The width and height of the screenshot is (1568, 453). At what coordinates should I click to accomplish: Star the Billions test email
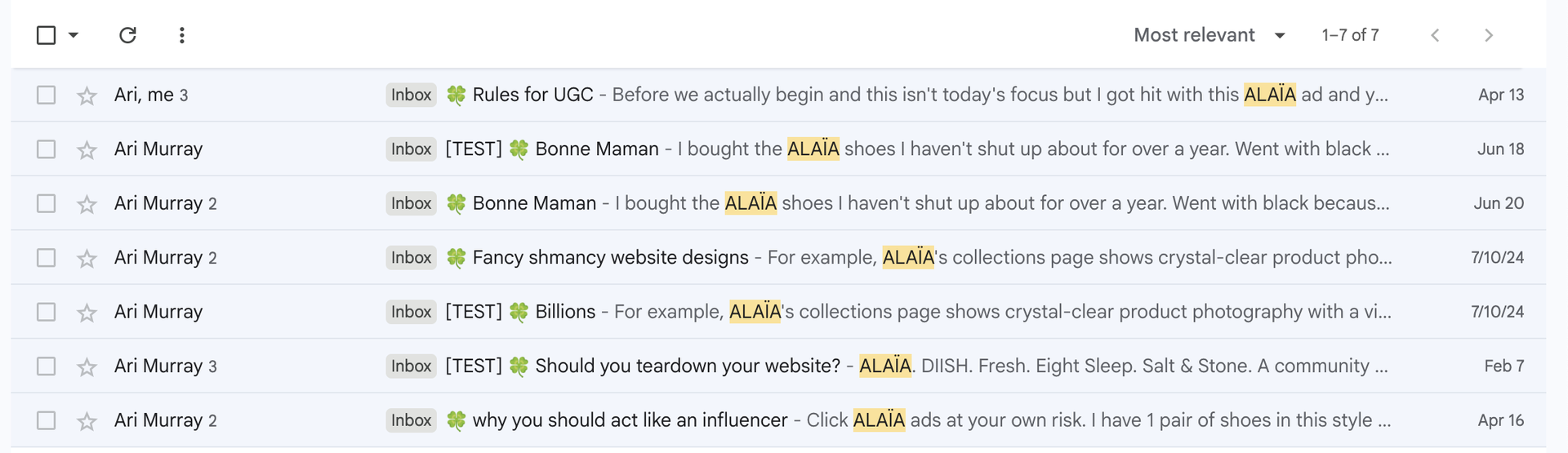(87, 313)
